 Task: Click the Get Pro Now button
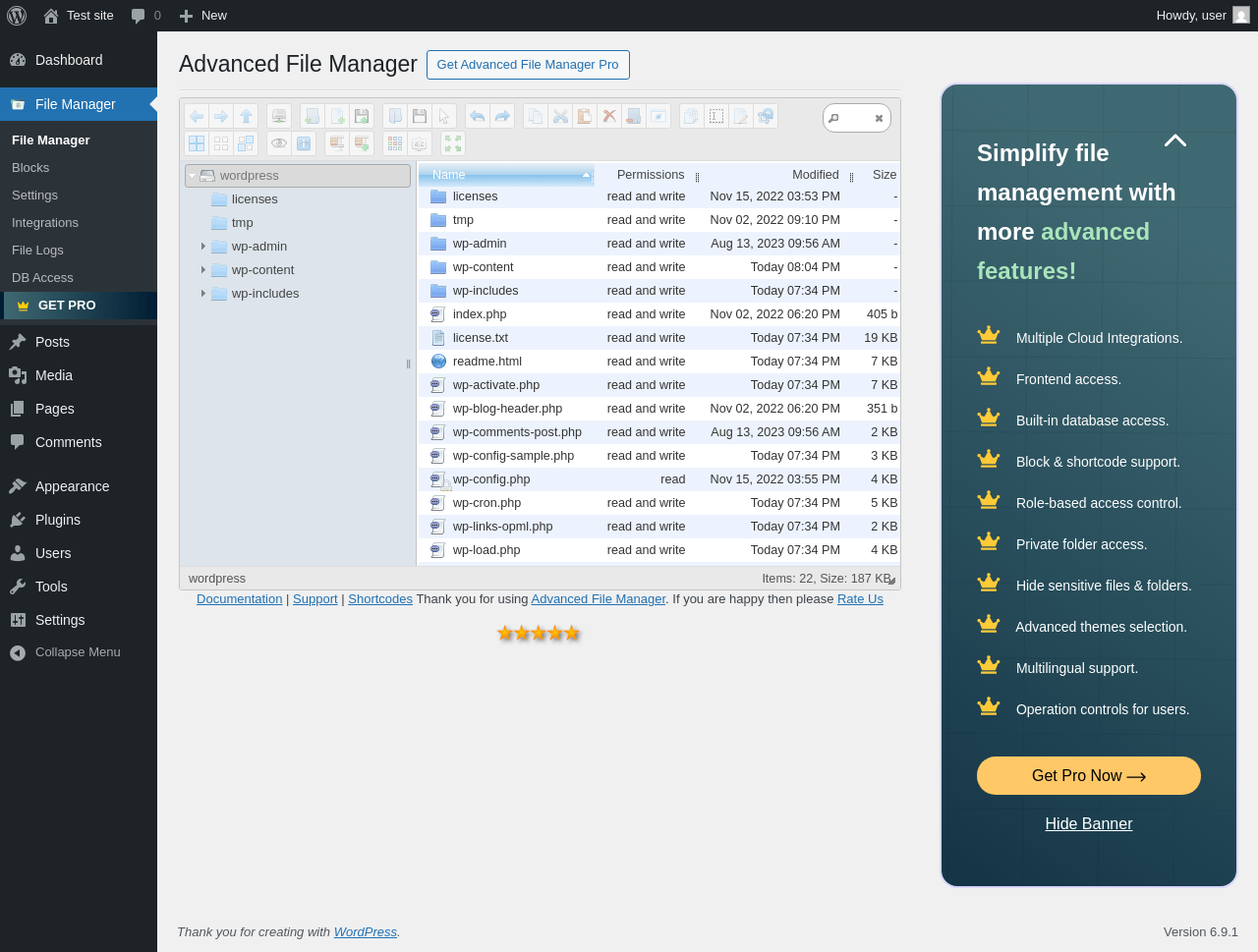click(1089, 776)
